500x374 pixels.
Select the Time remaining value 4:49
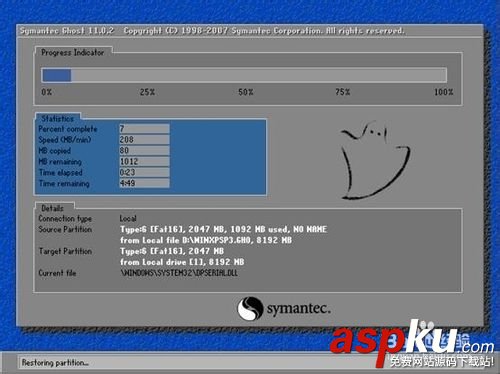coord(144,183)
